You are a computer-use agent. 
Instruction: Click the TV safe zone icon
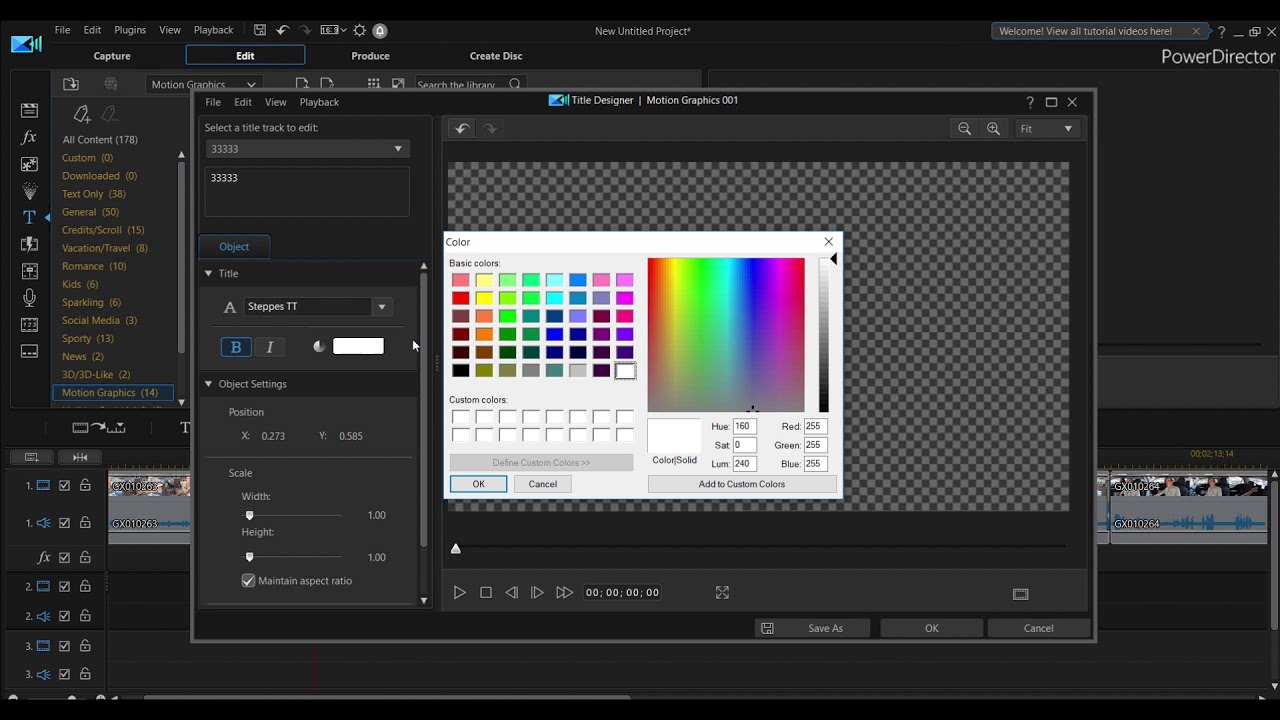[1020, 594]
